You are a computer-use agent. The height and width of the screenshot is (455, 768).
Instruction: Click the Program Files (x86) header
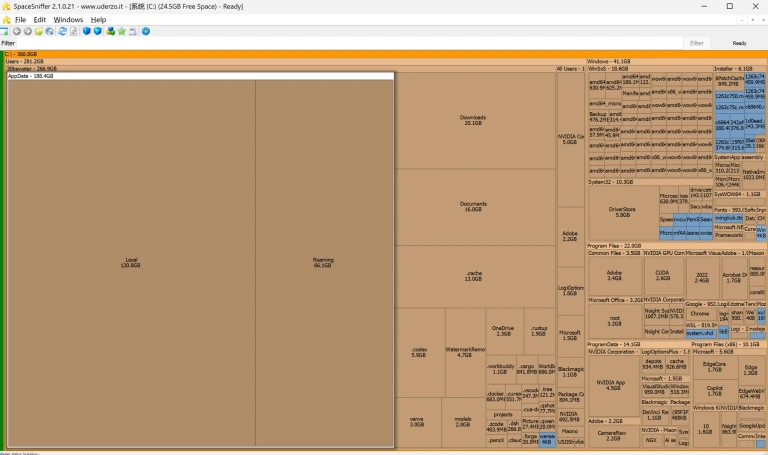729,344
